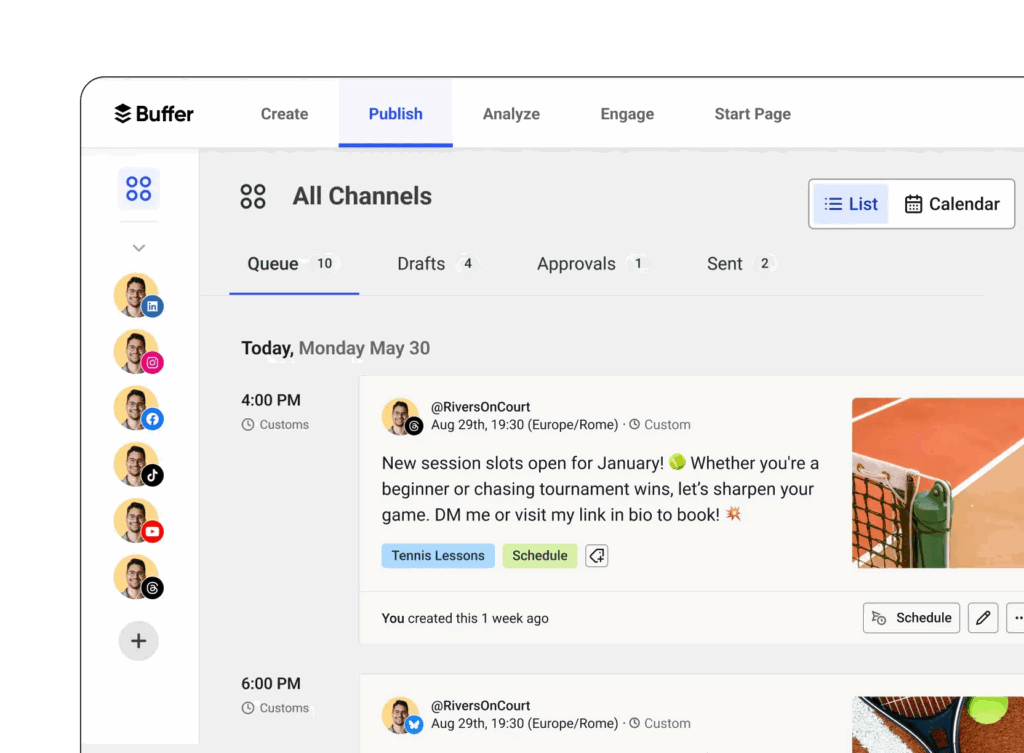Switch to Calendar view
The image size is (1024, 753).
pos(952,204)
